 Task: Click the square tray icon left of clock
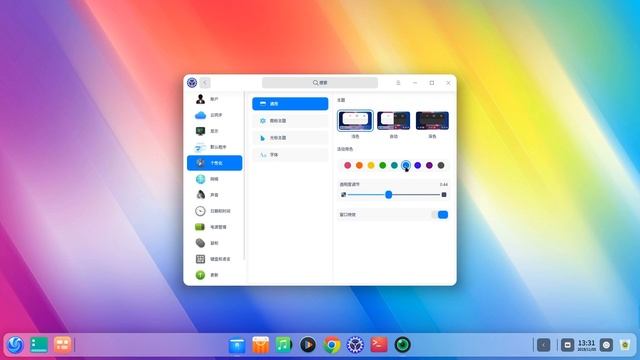coord(567,345)
